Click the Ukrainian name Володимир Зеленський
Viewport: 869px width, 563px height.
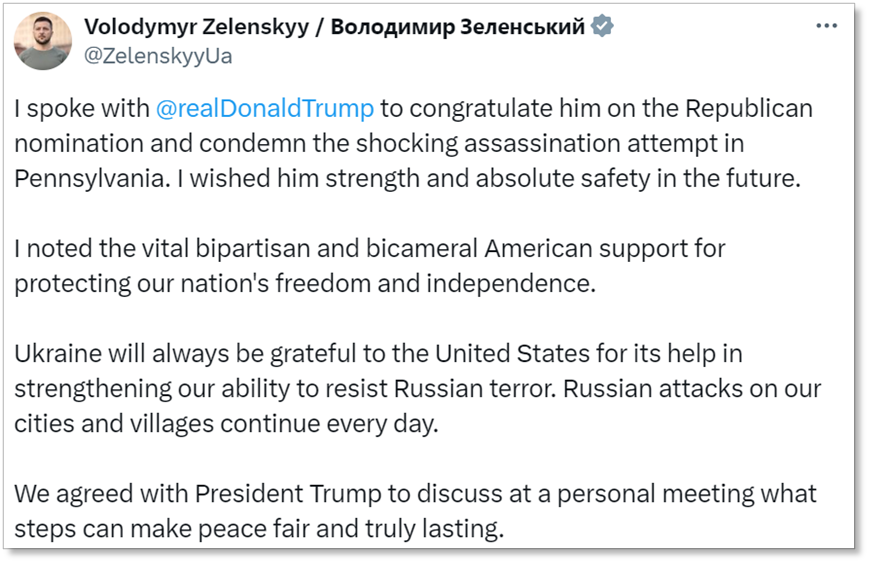tap(457, 27)
